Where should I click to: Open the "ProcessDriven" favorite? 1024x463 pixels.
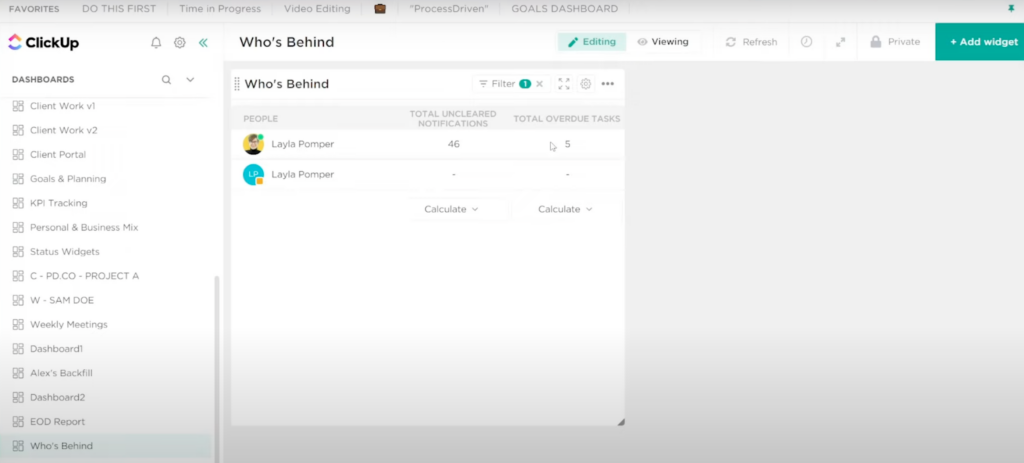pos(449,8)
